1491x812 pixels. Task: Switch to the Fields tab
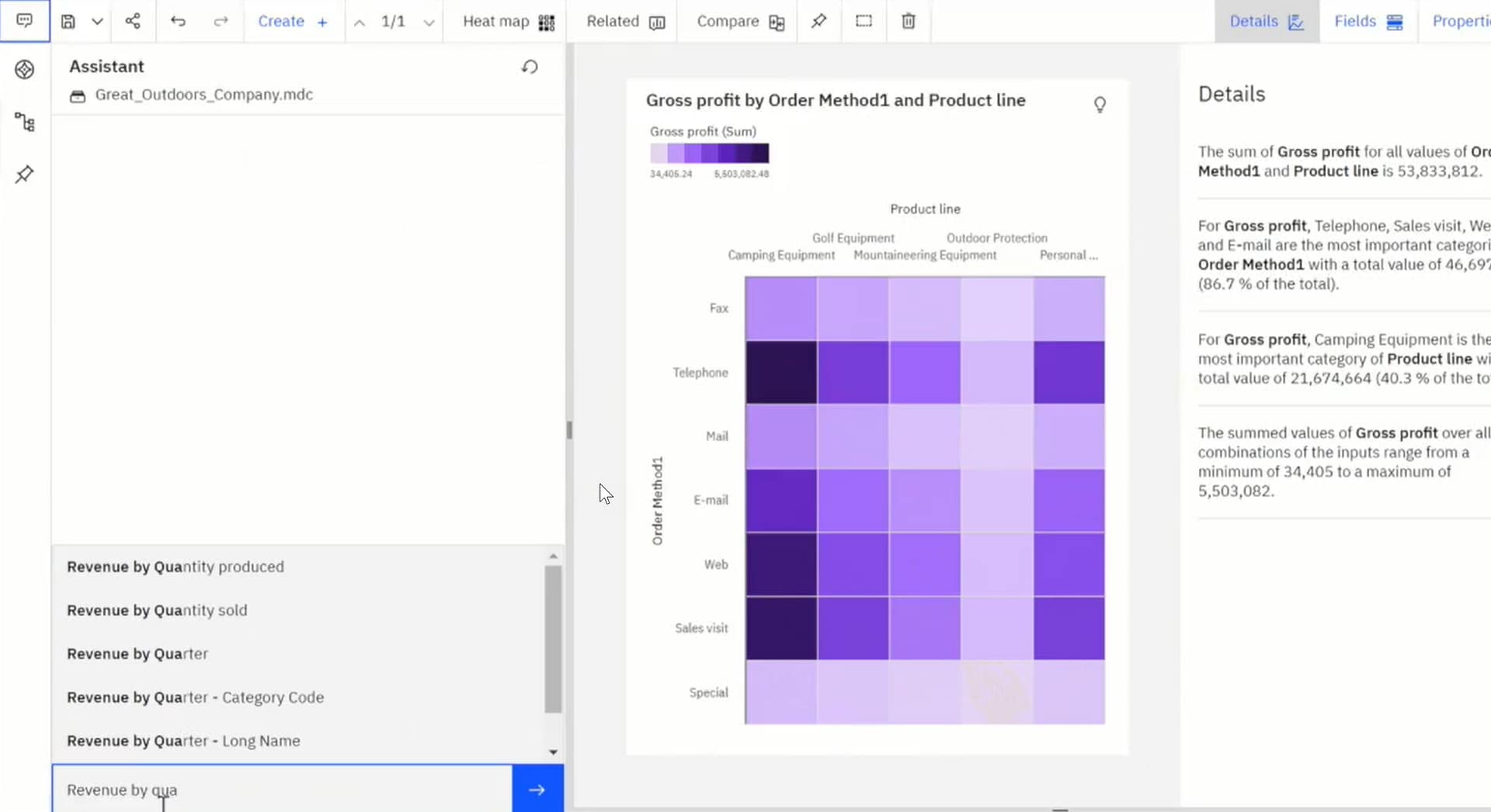coord(1368,22)
